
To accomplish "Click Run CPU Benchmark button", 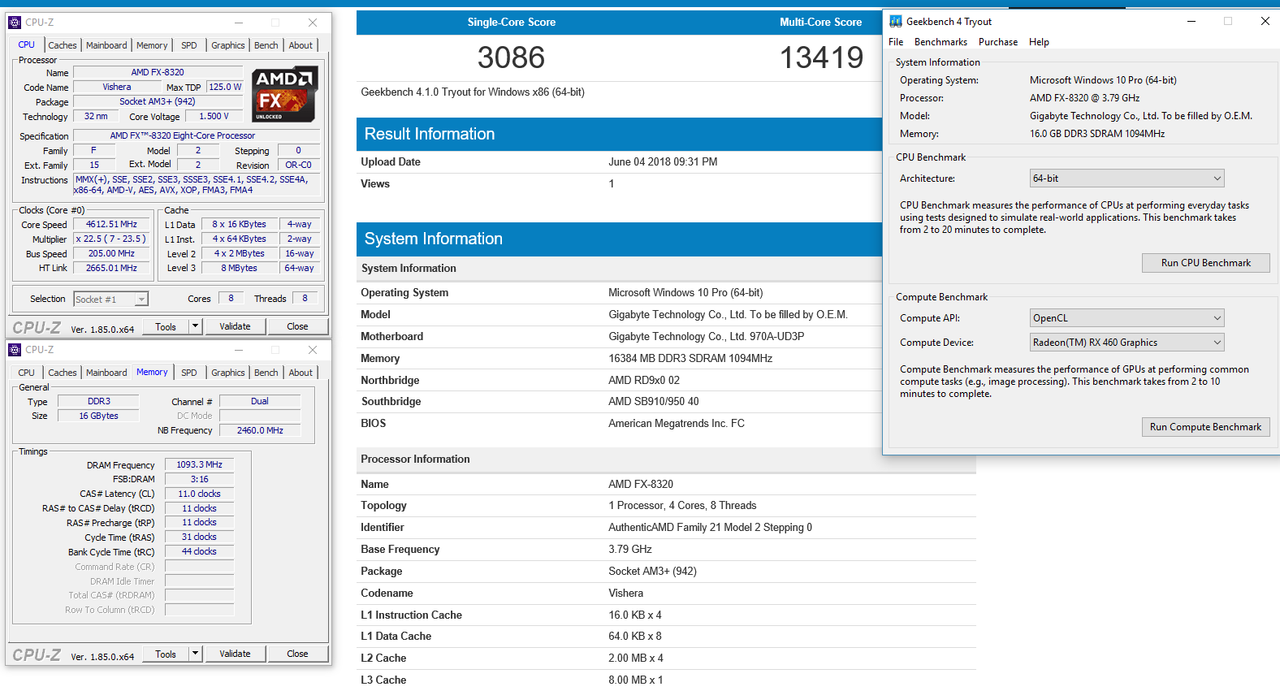I will (x=1206, y=263).
